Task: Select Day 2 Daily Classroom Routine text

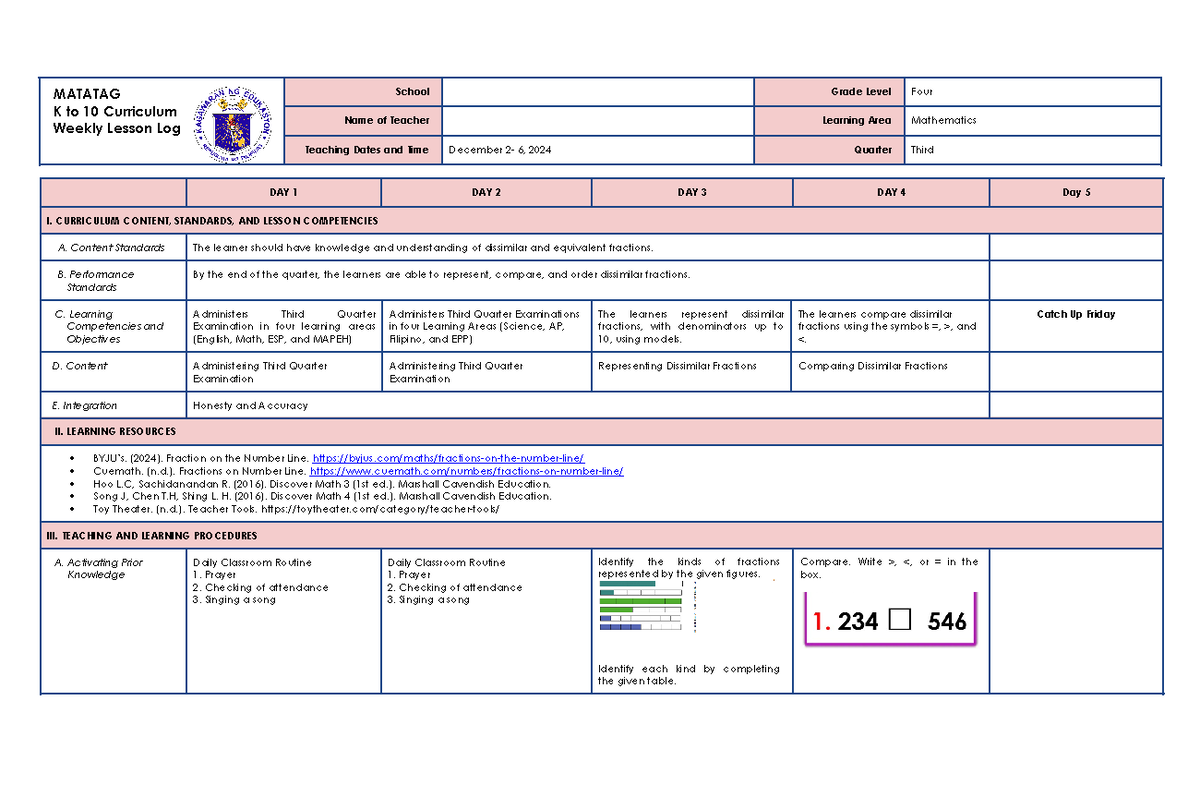Action: click(x=455, y=581)
